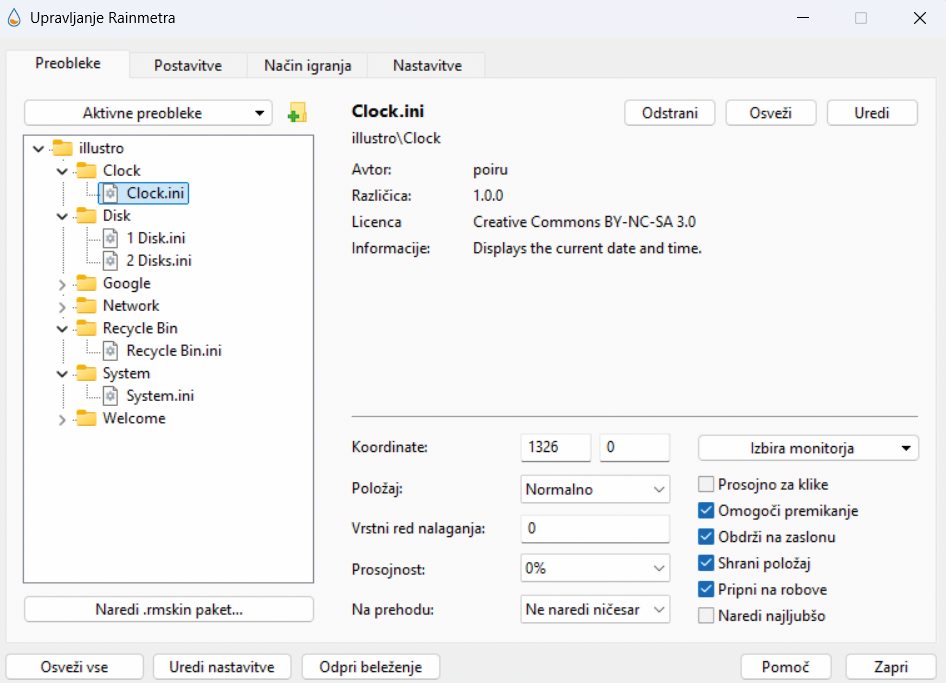Click the Pomoč button
The image size is (946, 683).
tap(786, 667)
